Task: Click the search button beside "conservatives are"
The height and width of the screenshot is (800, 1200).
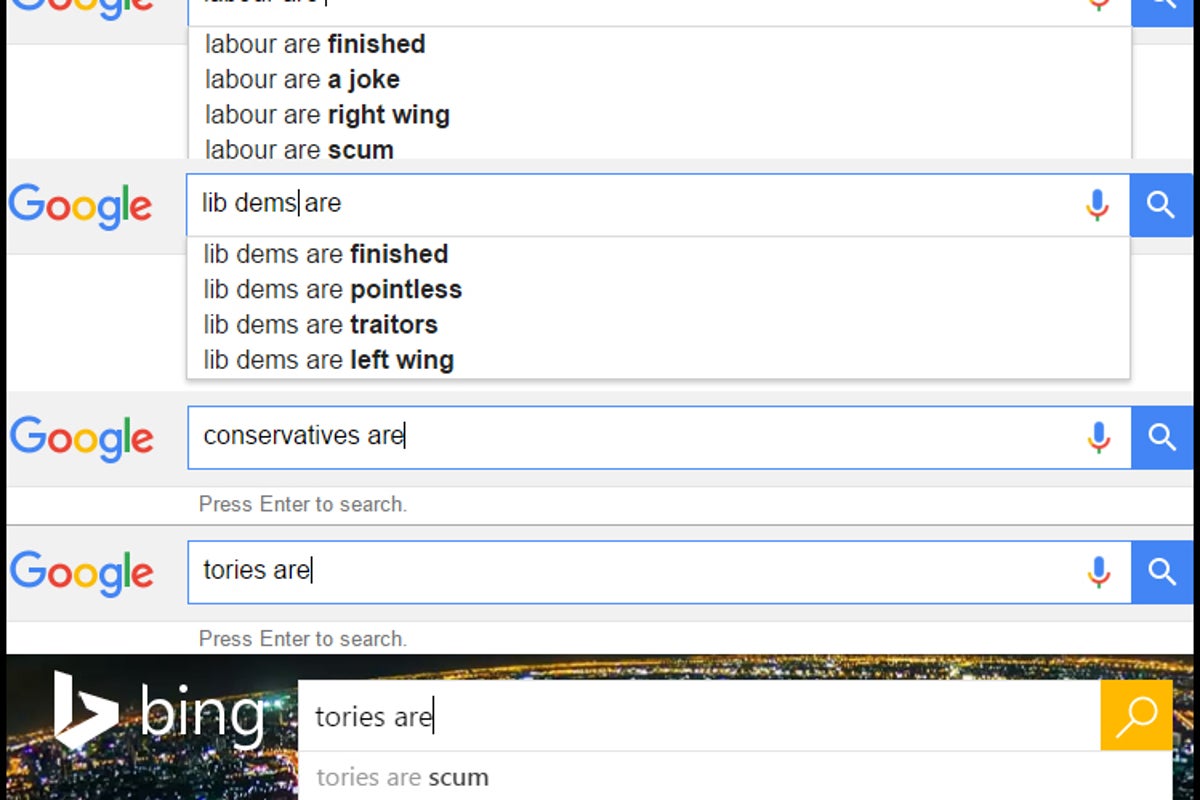Action: click(1161, 437)
